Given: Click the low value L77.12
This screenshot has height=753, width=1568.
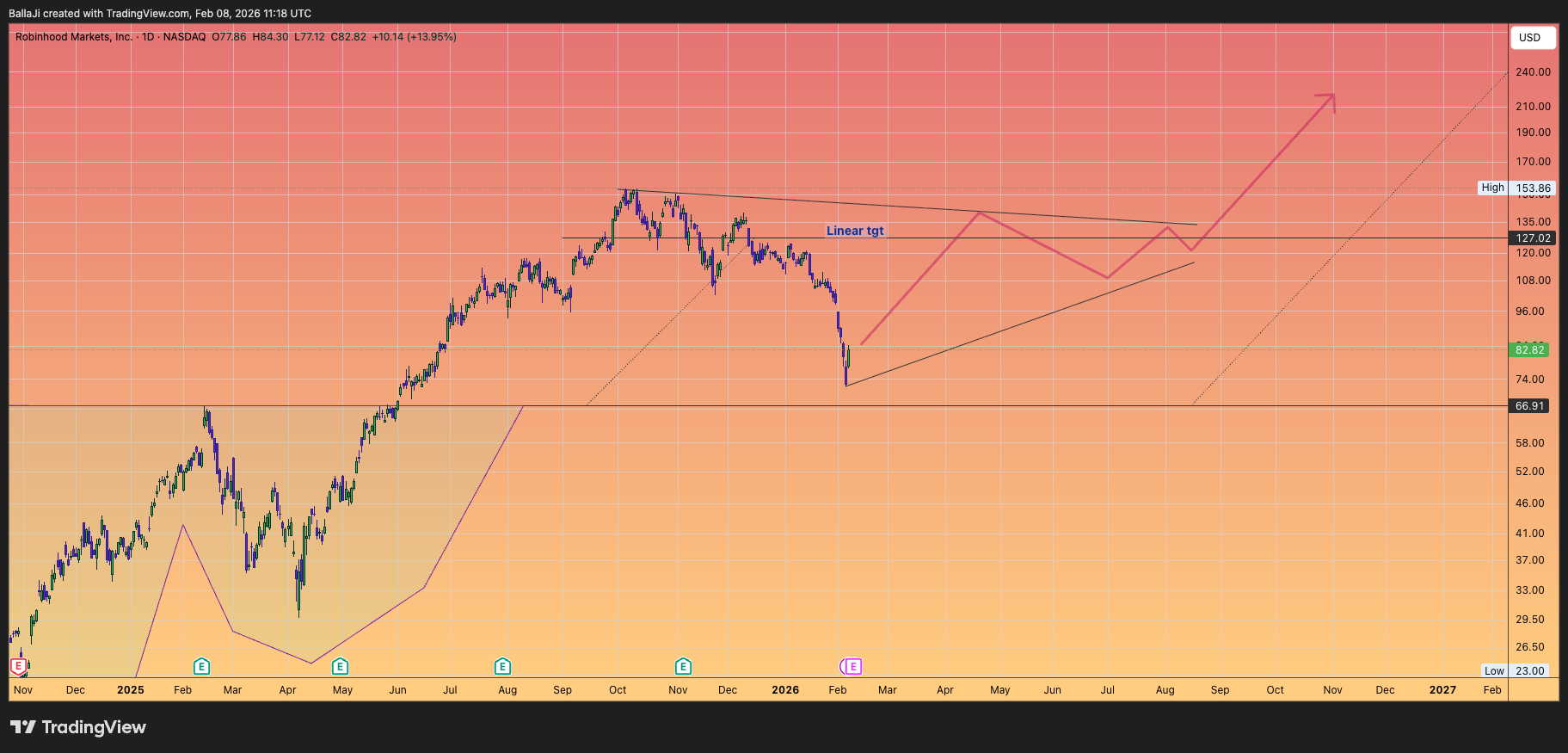Looking at the screenshot, I should tap(310, 37).
